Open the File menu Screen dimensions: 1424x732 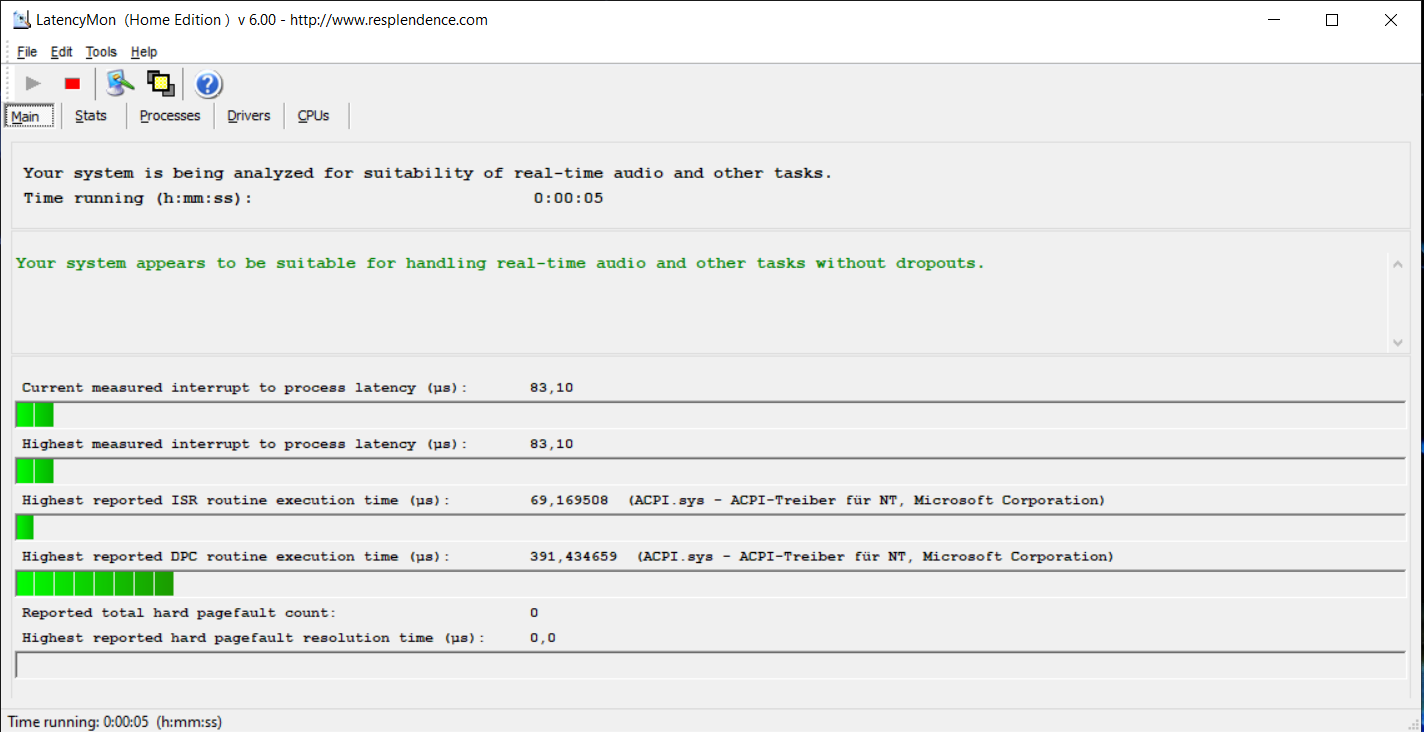[x=27, y=52]
